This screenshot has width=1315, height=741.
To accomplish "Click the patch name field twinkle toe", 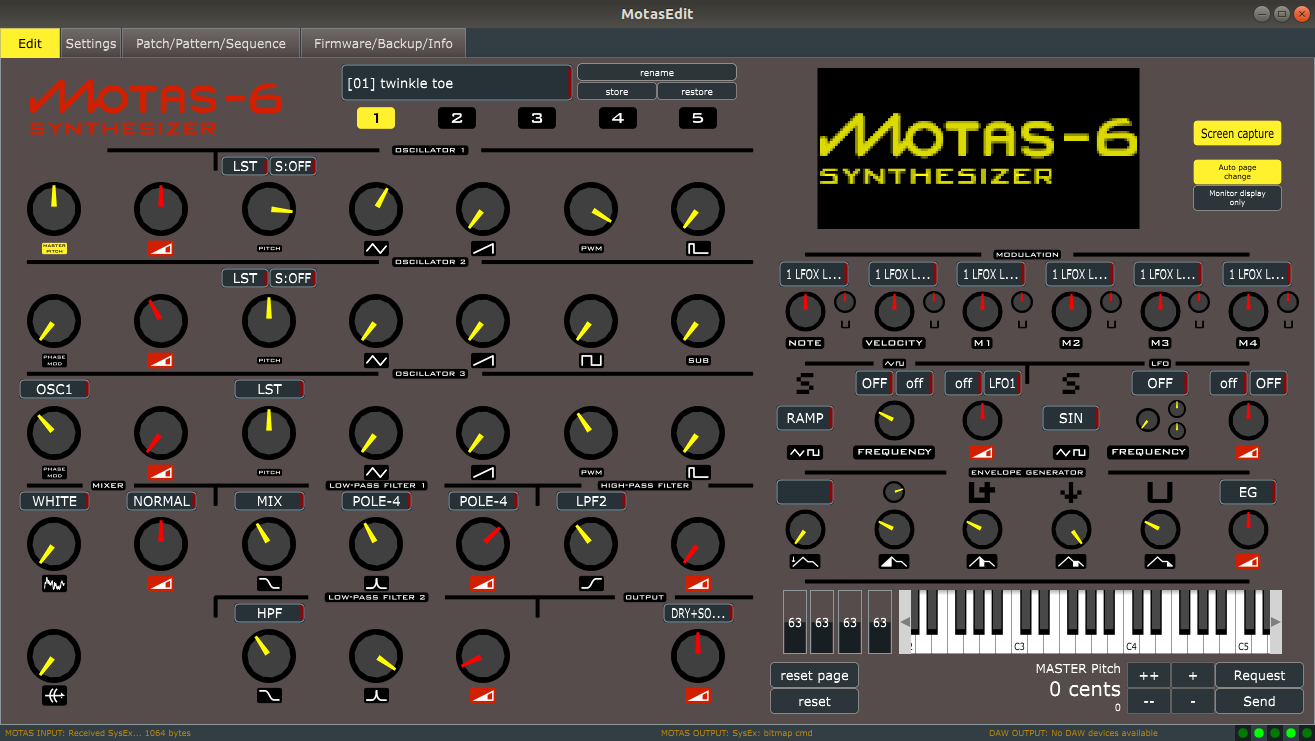I will [457, 83].
